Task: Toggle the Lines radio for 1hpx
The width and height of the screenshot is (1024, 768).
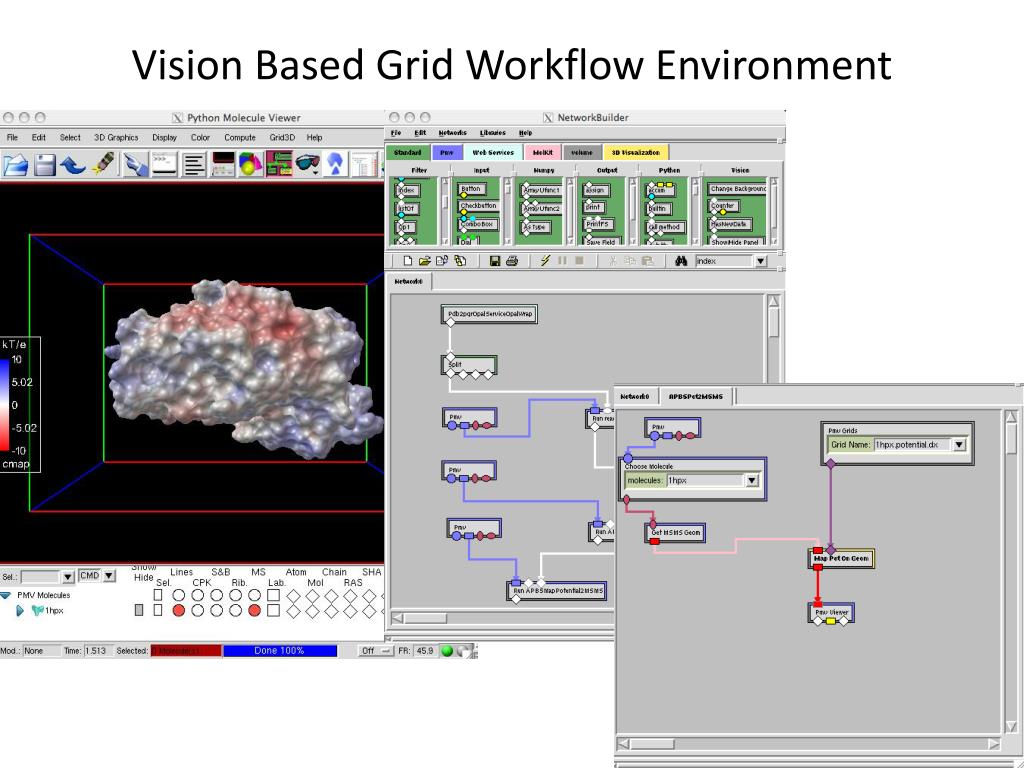Action: coord(178,611)
